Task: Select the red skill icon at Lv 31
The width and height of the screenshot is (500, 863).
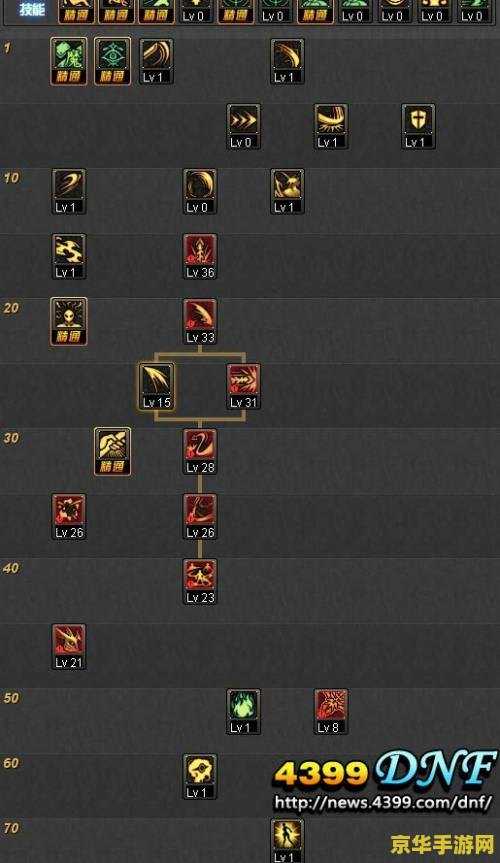Action: pos(243,386)
